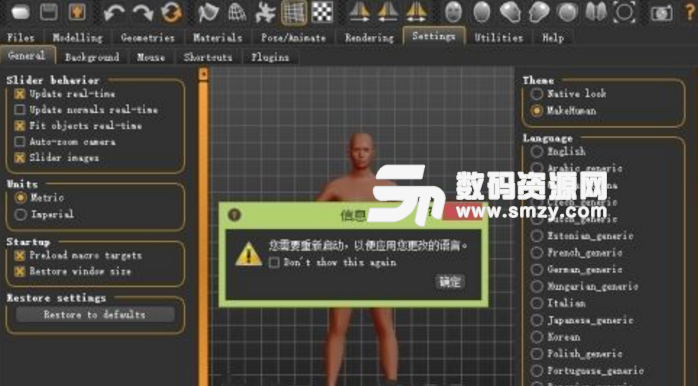Click the question mark Help icon
The height and width of the screenshot is (386, 698).
pyautogui.click(x=690, y=12)
